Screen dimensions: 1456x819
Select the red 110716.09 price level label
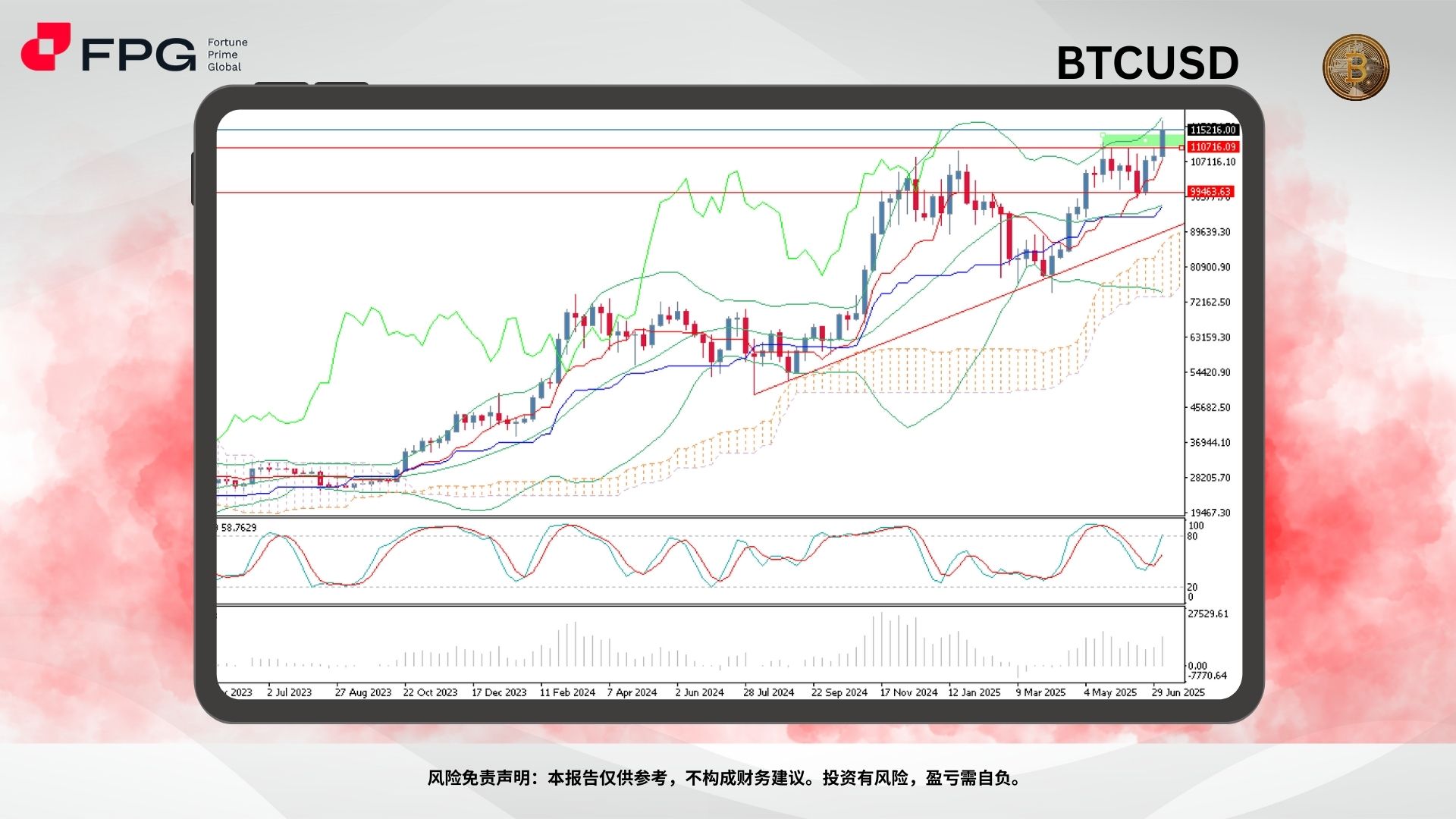click(x=1213, y=147)
